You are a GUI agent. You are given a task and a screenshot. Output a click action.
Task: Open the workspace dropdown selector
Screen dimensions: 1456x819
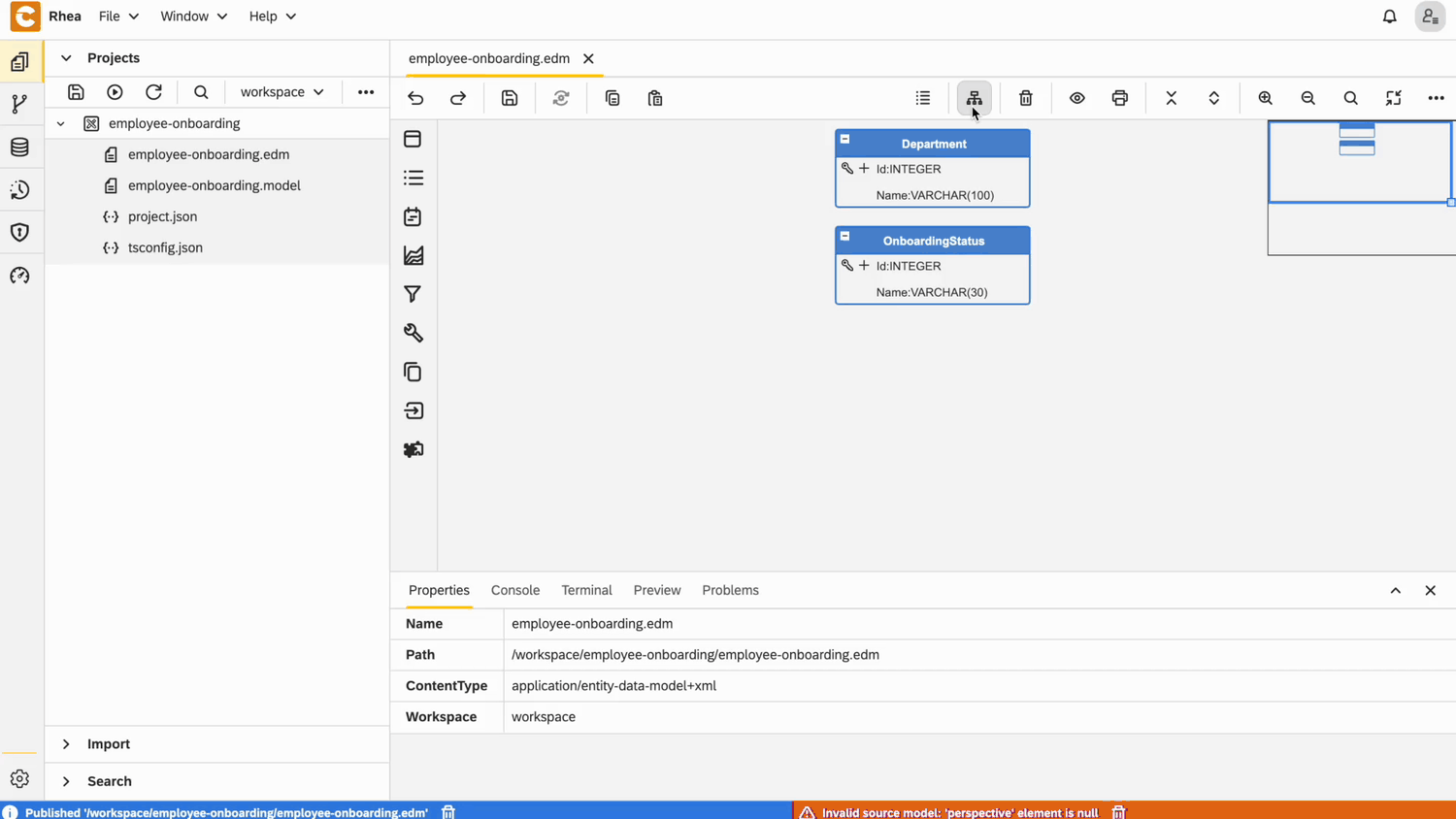click(x=281, y=92)
